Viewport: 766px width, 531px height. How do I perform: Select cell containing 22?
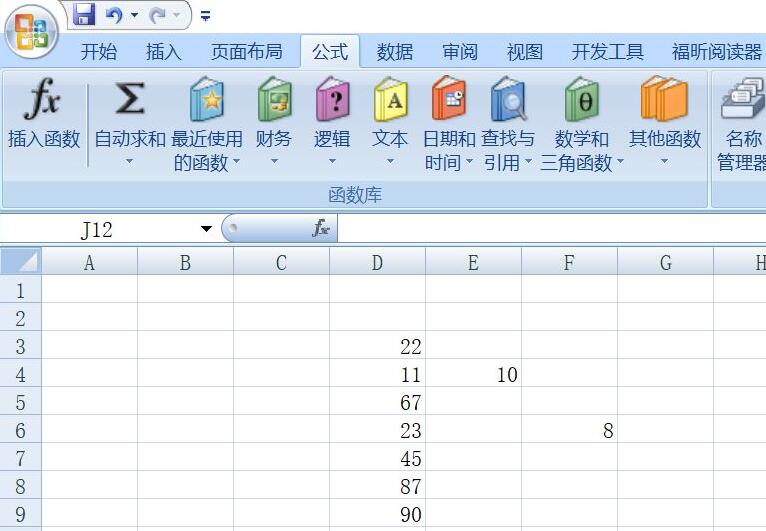(378, 346)
